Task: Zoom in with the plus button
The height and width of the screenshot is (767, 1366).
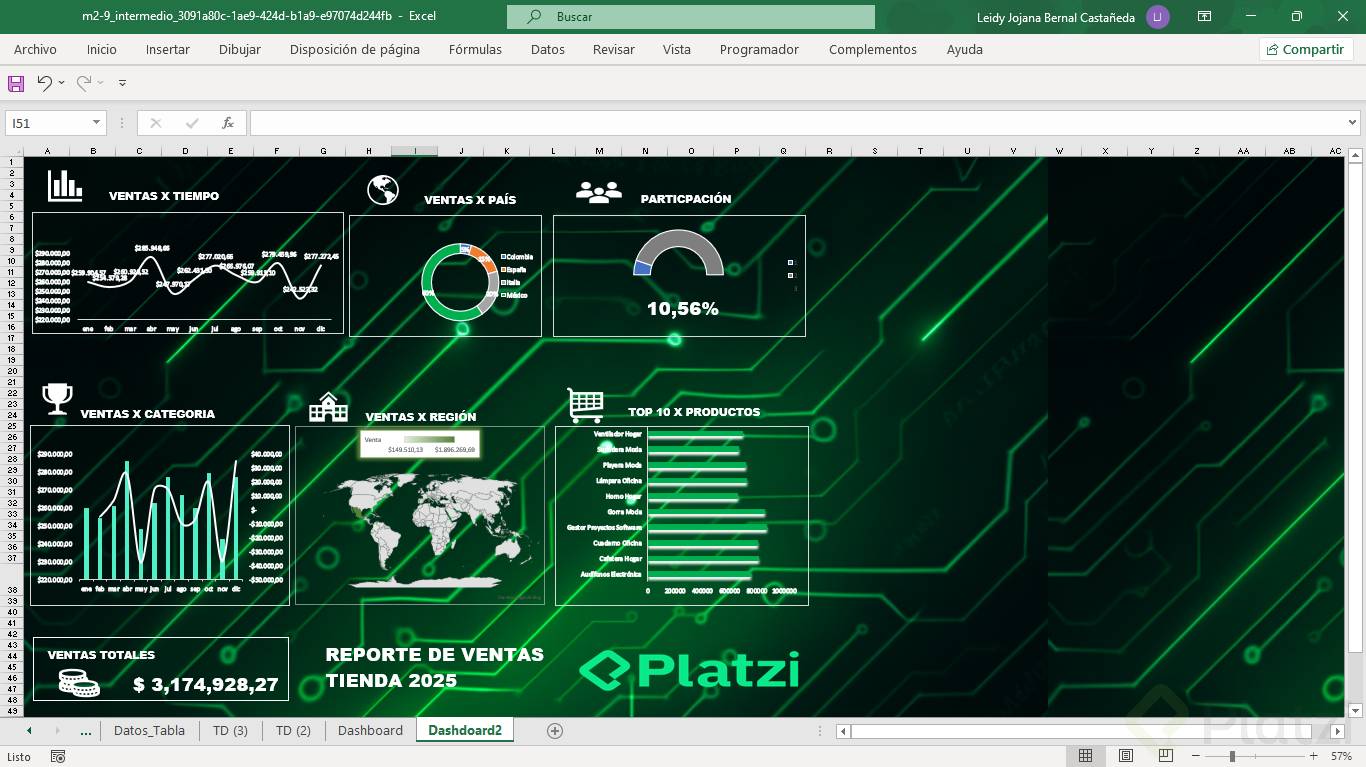Action: point(1313,756)
